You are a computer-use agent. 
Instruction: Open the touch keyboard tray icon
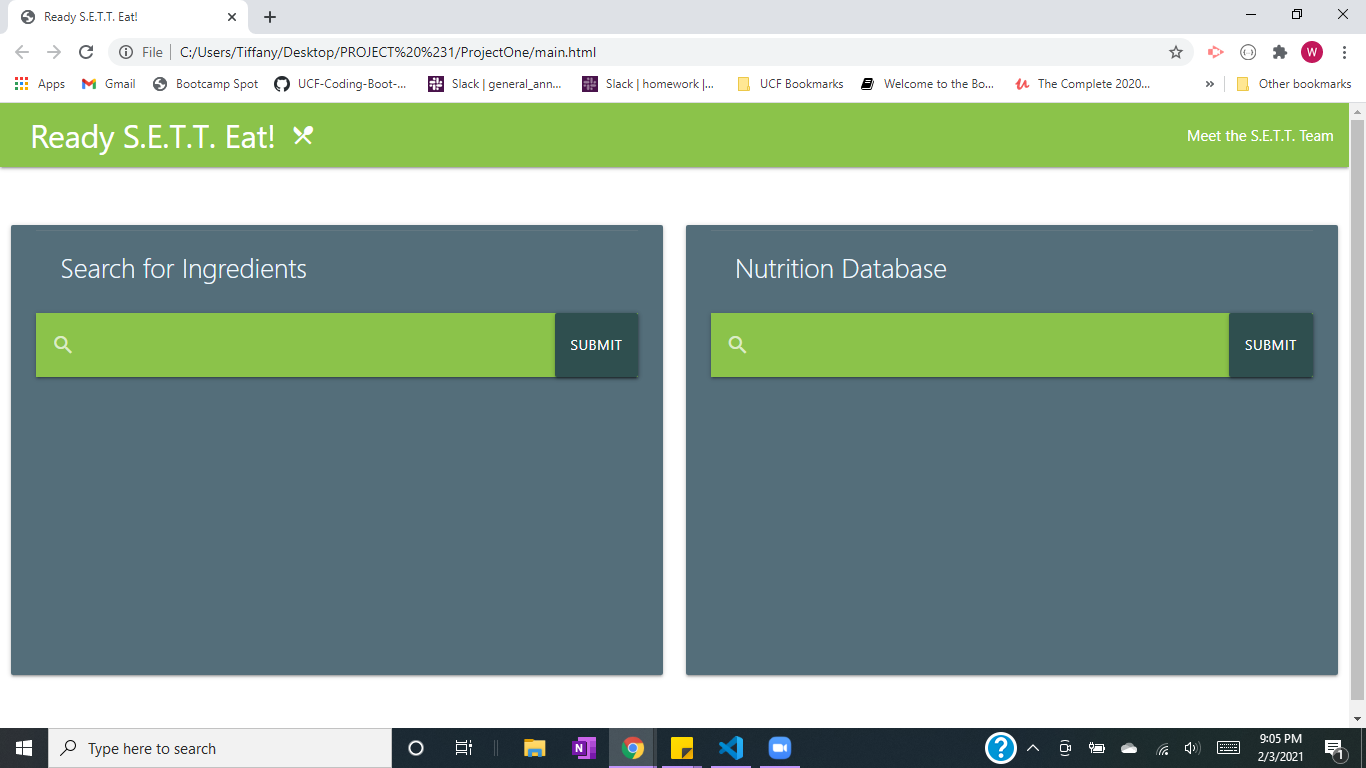click(x=1229, y=748)
